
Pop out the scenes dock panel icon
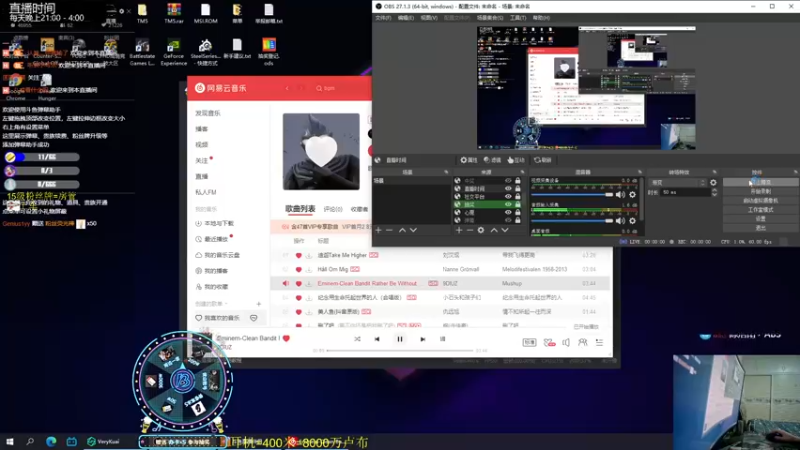(446, 172)
